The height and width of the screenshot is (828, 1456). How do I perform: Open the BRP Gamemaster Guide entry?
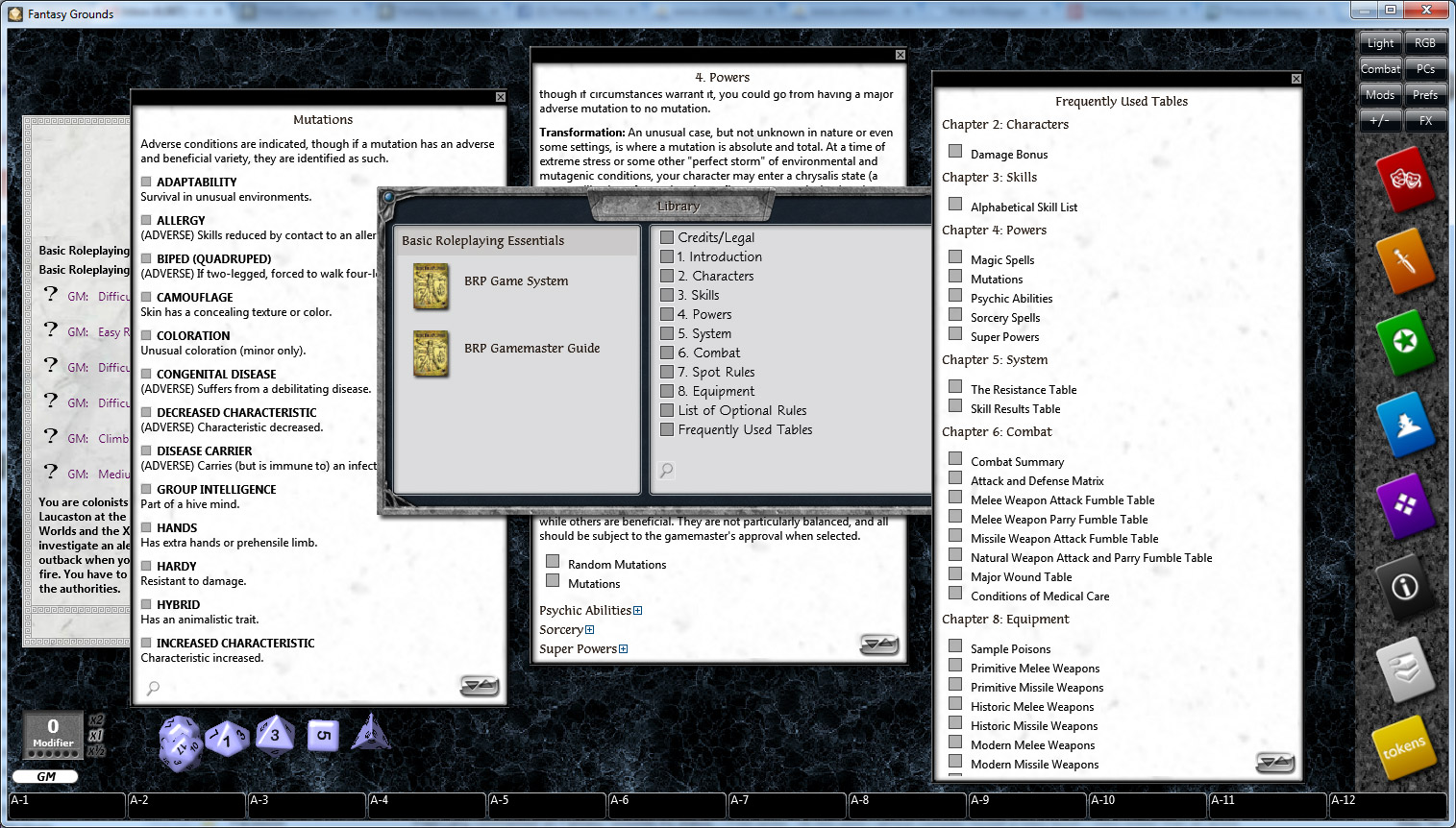pyautogui.click(x=531, y=348)
